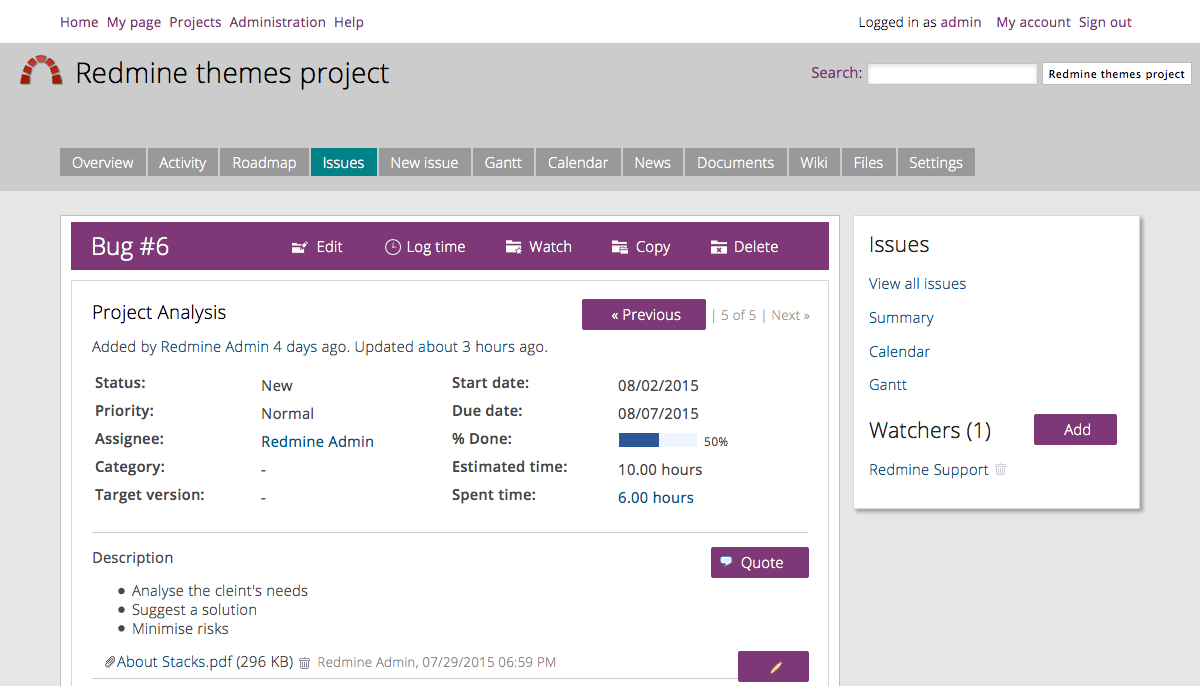Click the Log time clock icon
Screen dimensions: 1200x686
393,247
